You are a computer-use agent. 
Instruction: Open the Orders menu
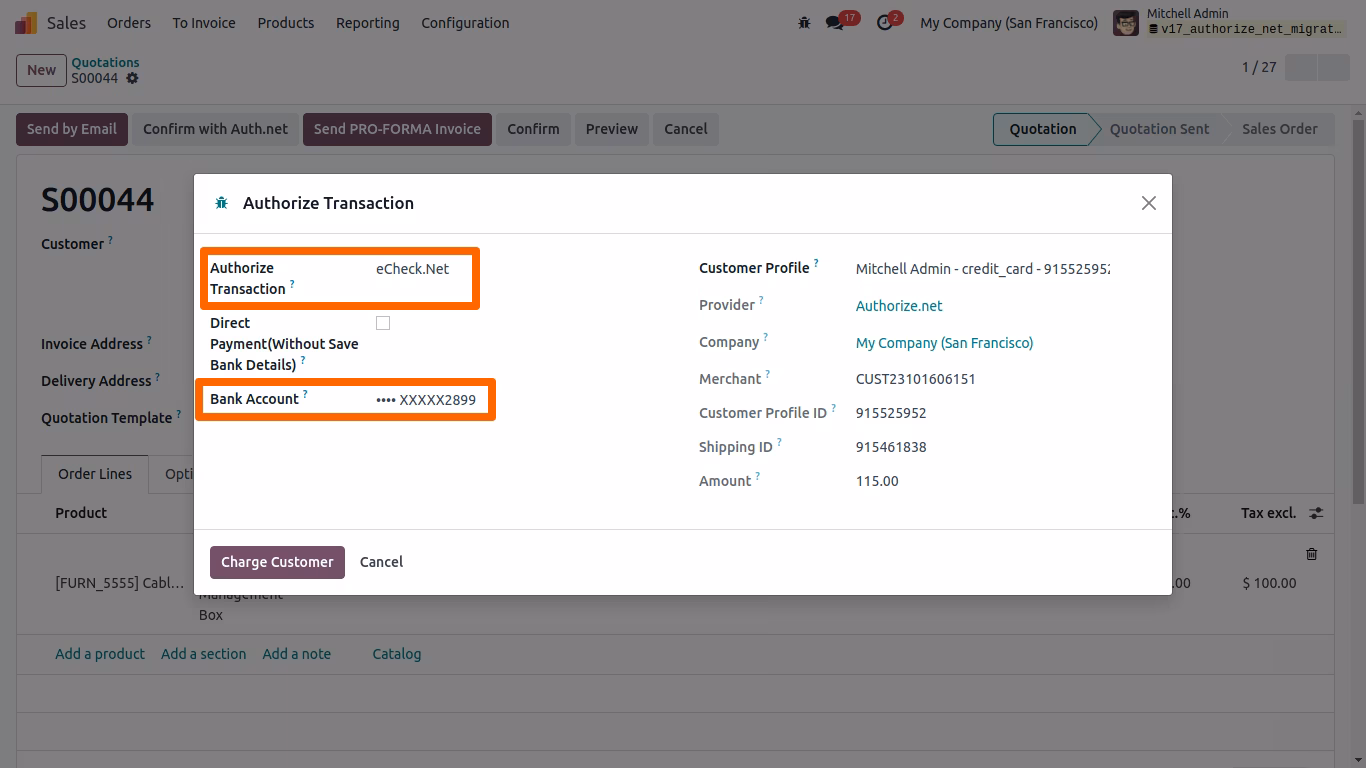(129, 22)
